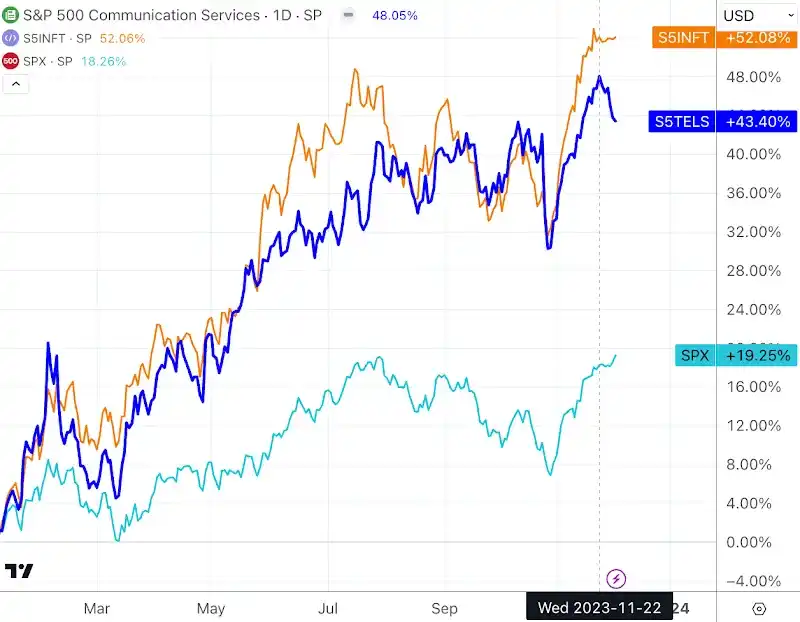Click the Jul label on the time axis
800x622 pixels.
(x=327, y=608)
